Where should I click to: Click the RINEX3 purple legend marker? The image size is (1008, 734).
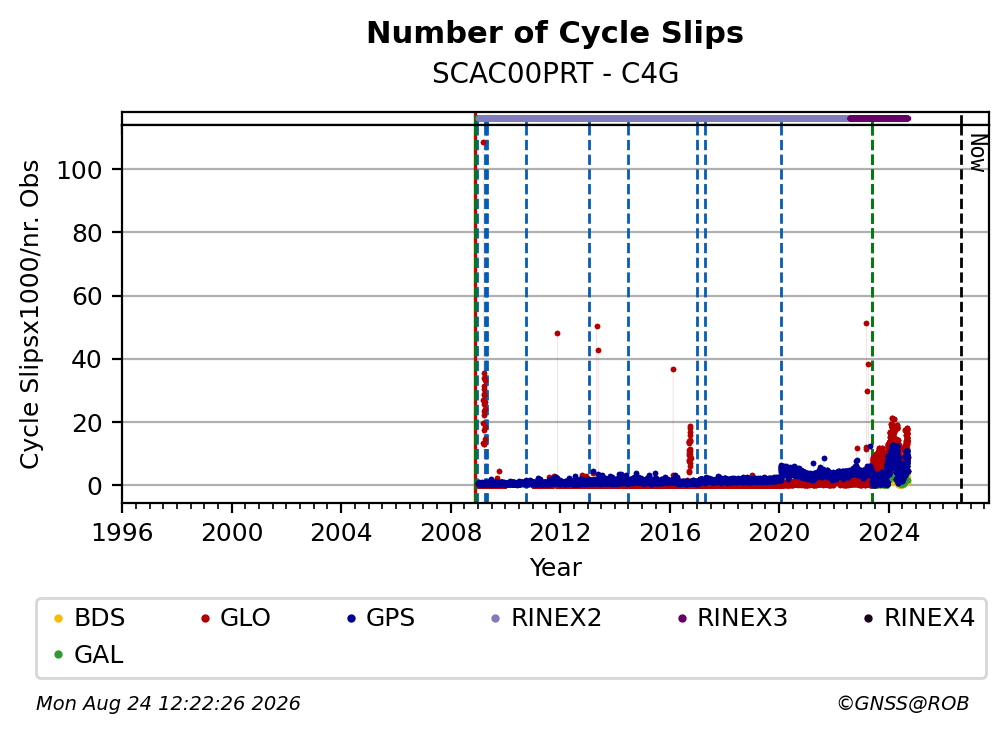[x=682, y=618]
